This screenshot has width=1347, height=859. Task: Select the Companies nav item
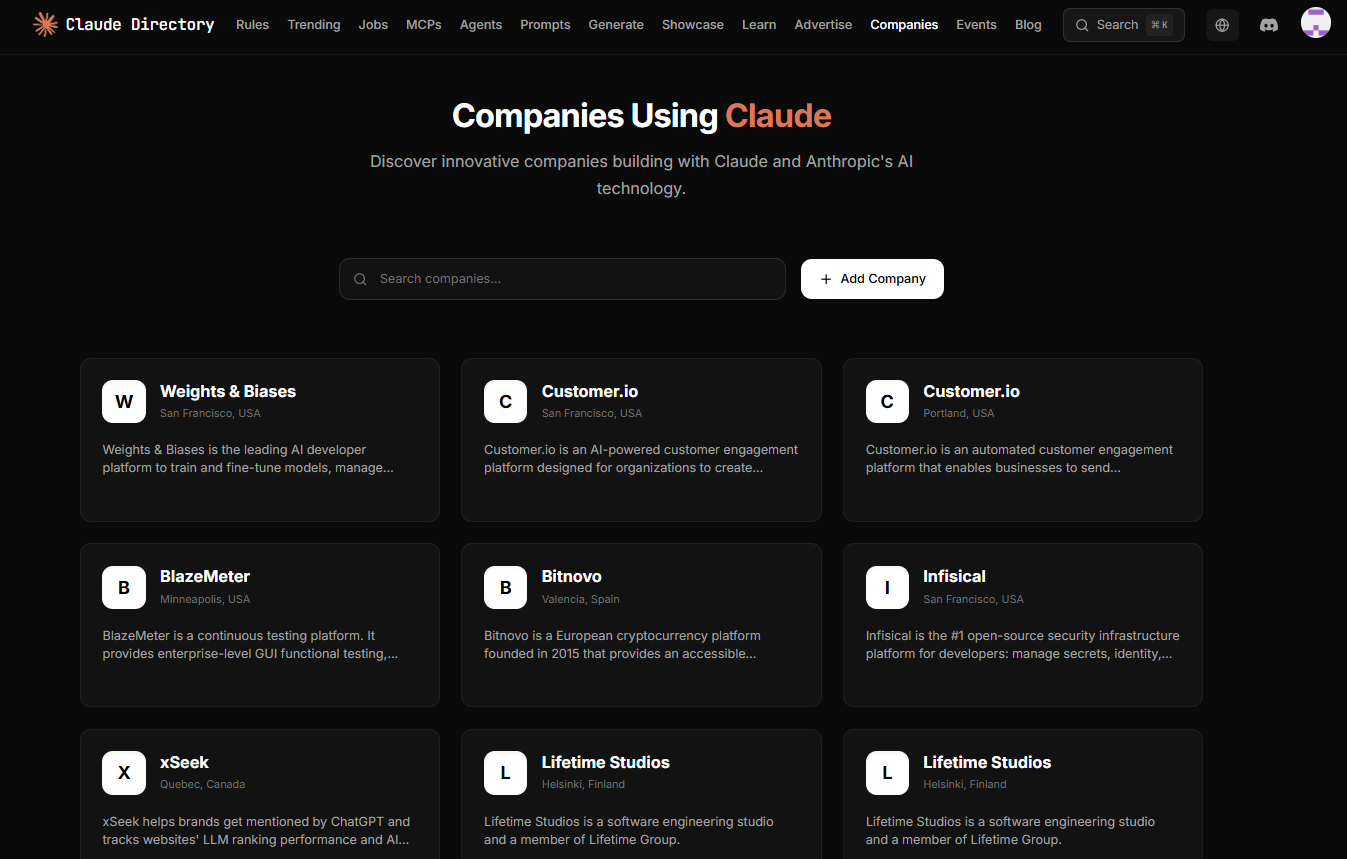pyautogui.click(x=904, y=25)
